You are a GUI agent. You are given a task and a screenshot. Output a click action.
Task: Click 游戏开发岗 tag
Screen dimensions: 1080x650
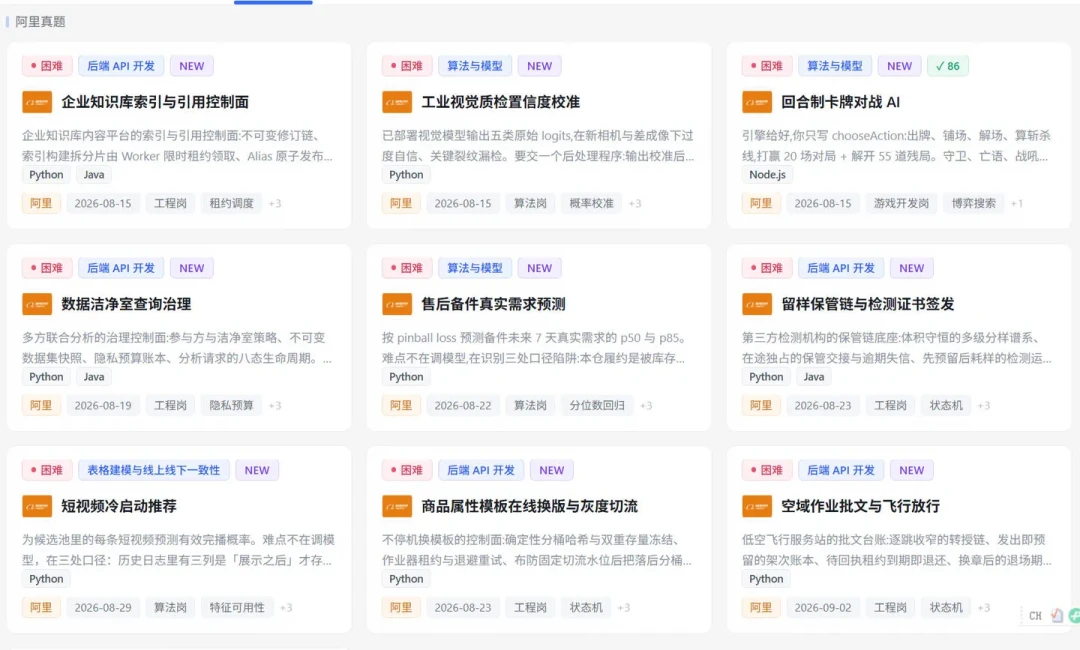coord(901,203)
